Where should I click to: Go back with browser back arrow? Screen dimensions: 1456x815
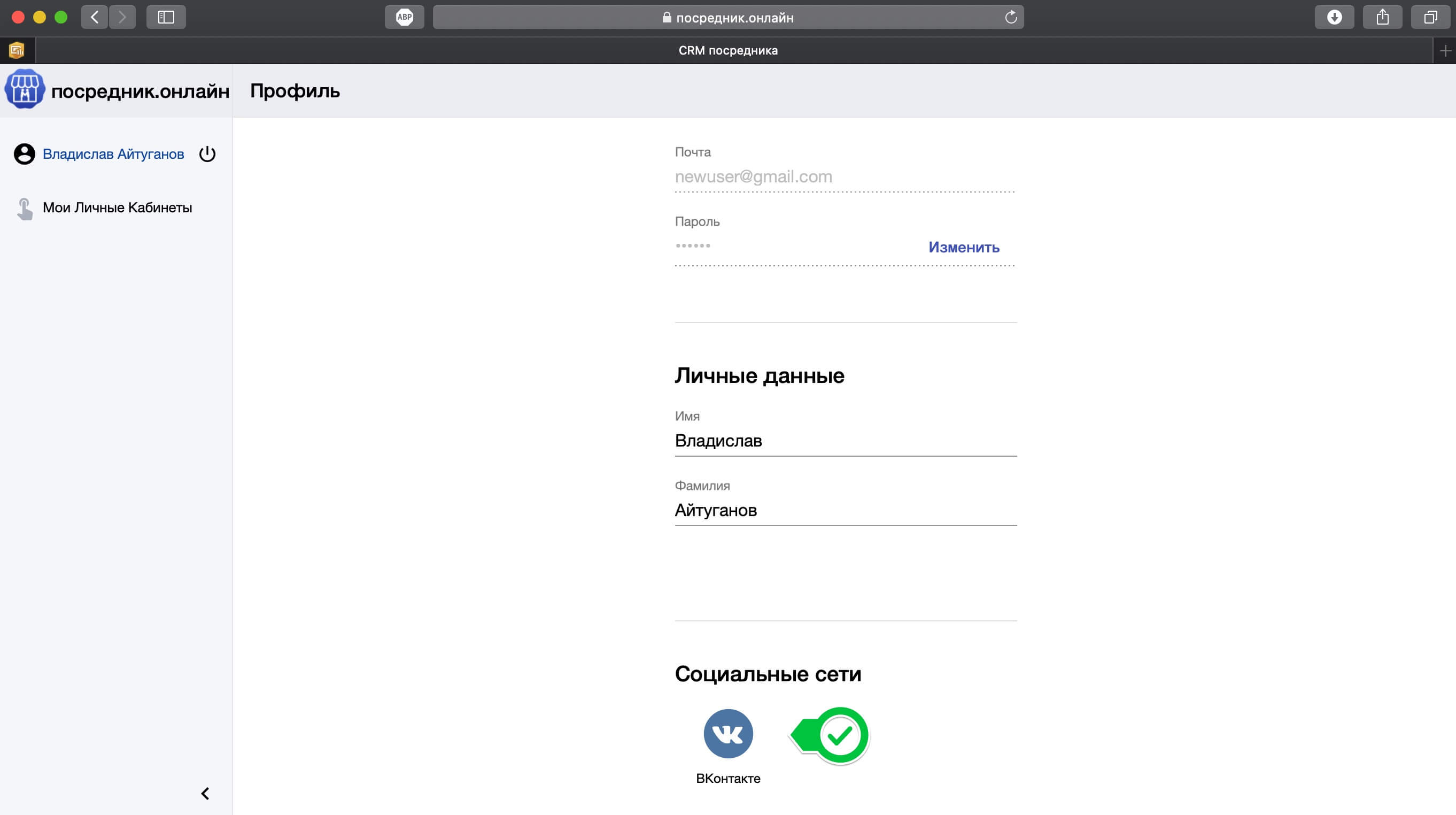tap(95, 17)
